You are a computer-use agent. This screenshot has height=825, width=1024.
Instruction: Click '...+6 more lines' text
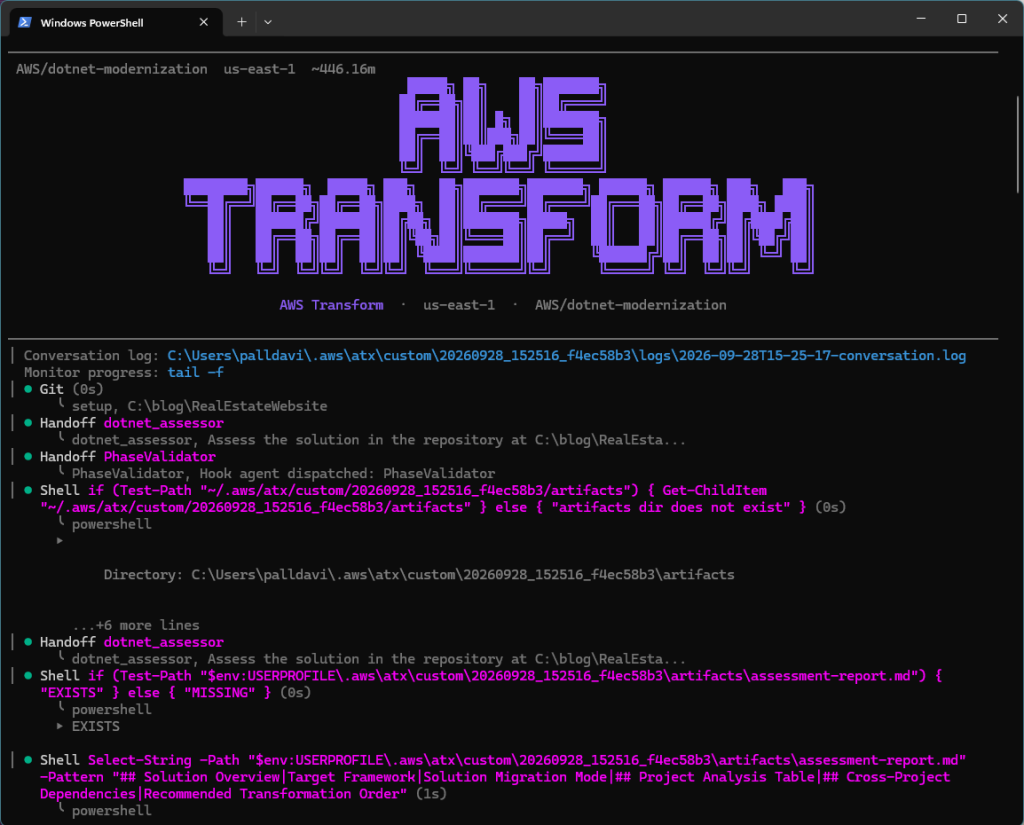pyautogui.click(x=136, y=625)
